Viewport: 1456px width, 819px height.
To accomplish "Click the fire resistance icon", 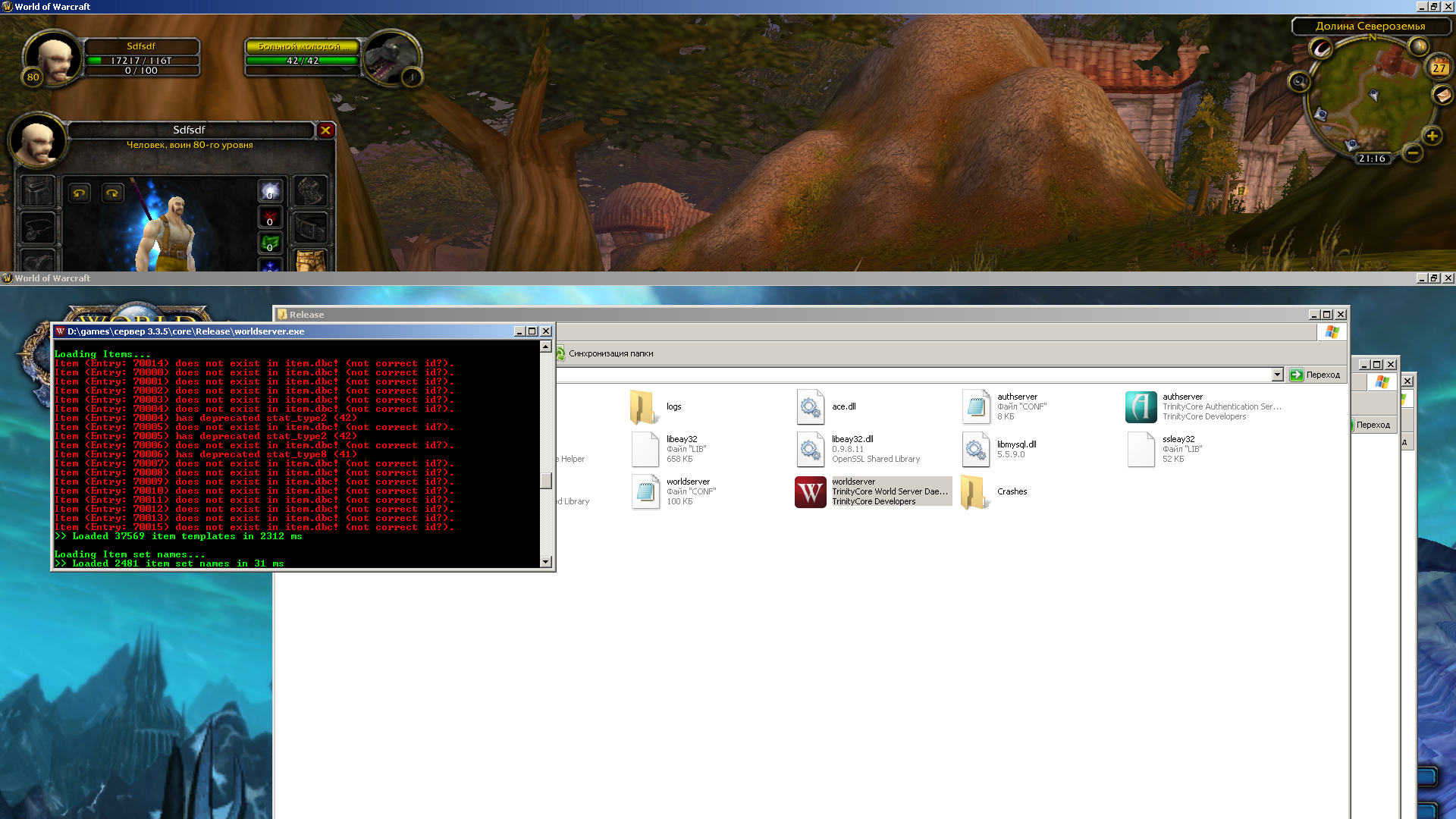I will pyautogui.click(x=270, y=217).
